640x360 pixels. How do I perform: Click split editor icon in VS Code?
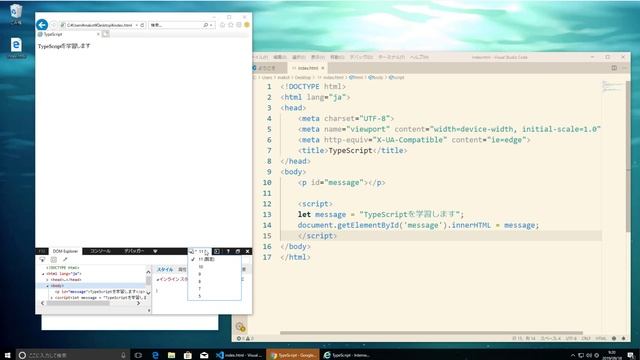tap(614, 68)
